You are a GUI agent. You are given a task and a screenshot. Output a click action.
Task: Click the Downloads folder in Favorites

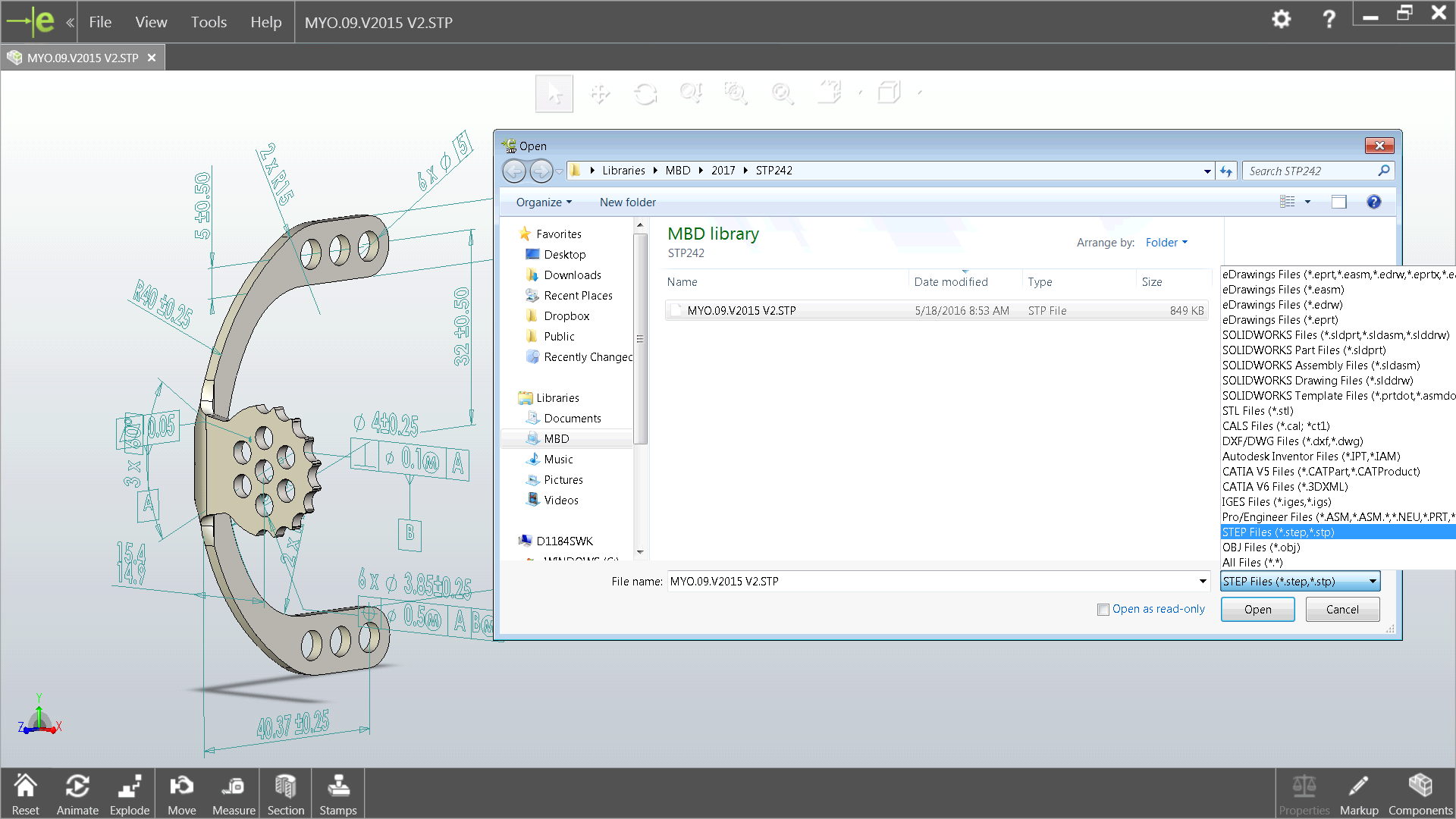[572, 275]
